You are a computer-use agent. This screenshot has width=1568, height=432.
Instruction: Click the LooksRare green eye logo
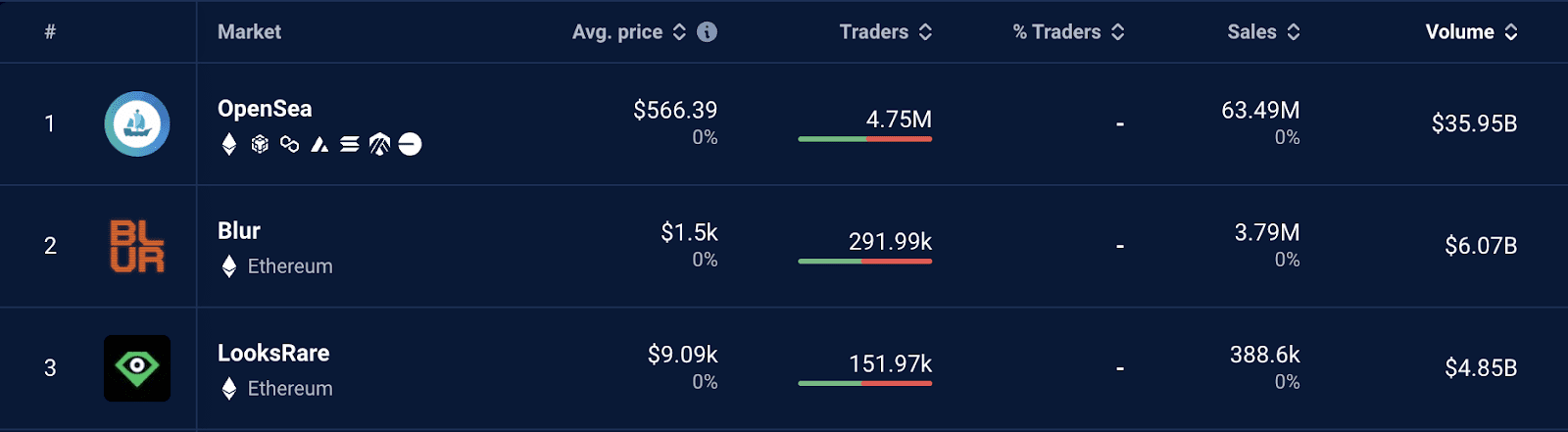[x=137, y=368]
